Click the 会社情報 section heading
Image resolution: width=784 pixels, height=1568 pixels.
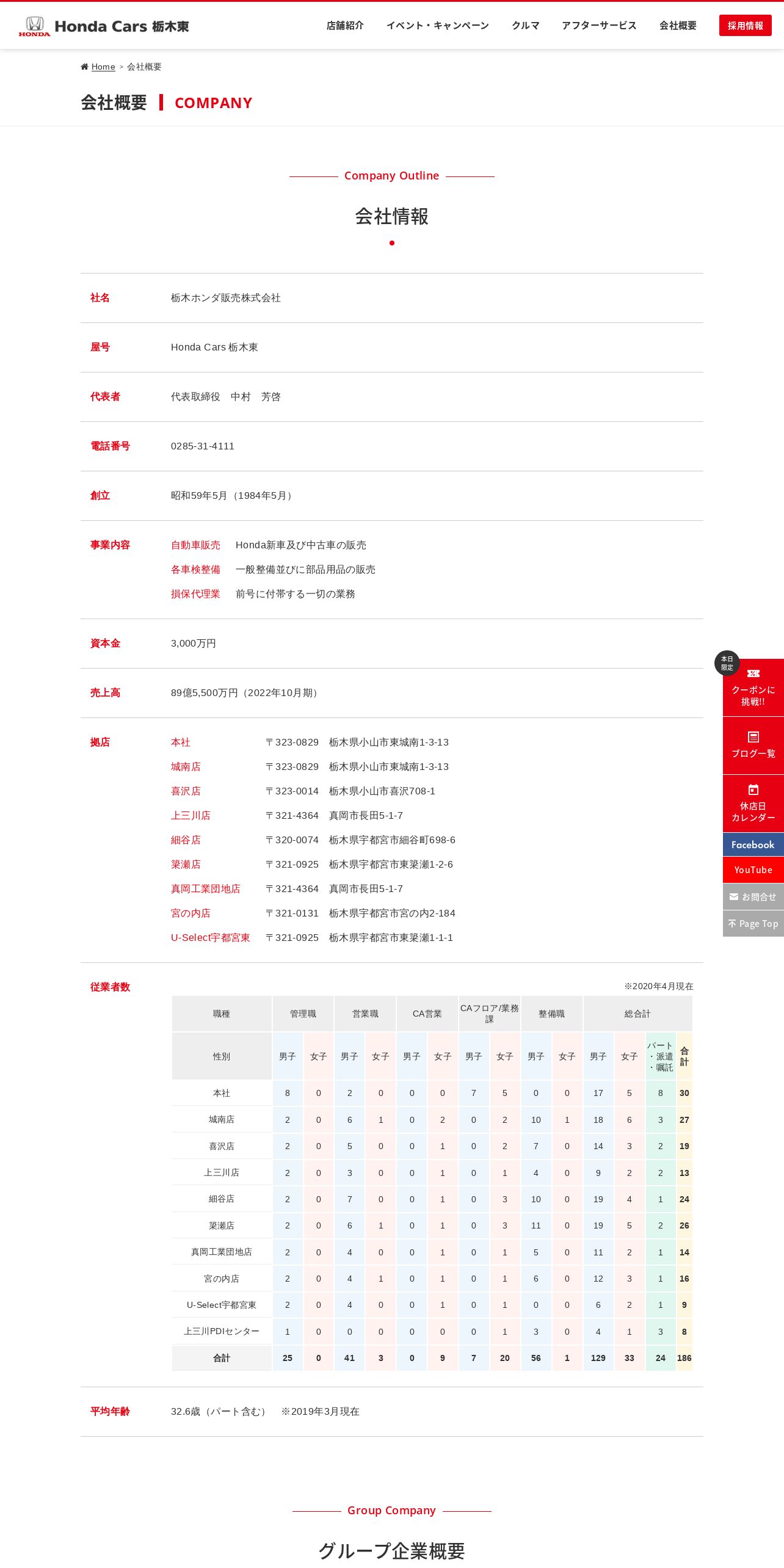(x=392, y=216)
